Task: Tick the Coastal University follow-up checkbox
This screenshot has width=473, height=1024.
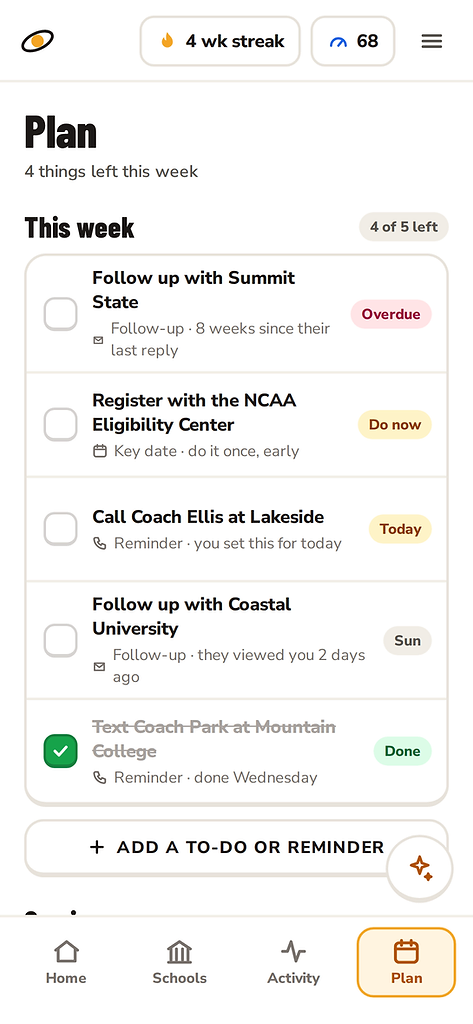Action: [61, 640]
